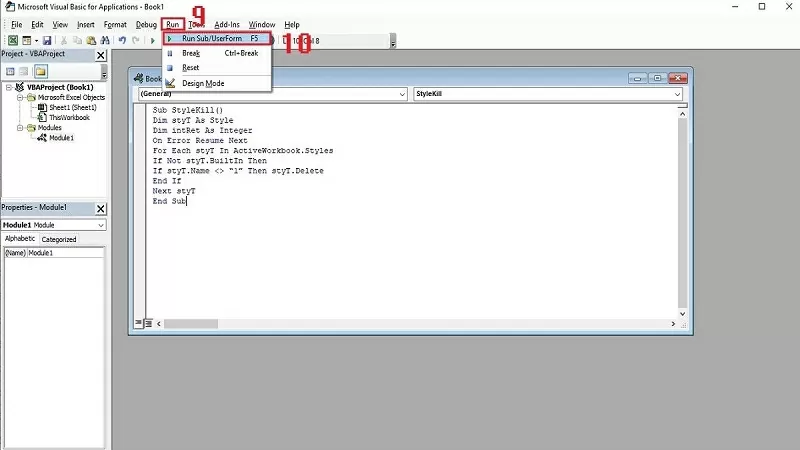Screen dimensions: 800x450
Task: Choose Break from the Run menu
Action: tap(217, 53)
